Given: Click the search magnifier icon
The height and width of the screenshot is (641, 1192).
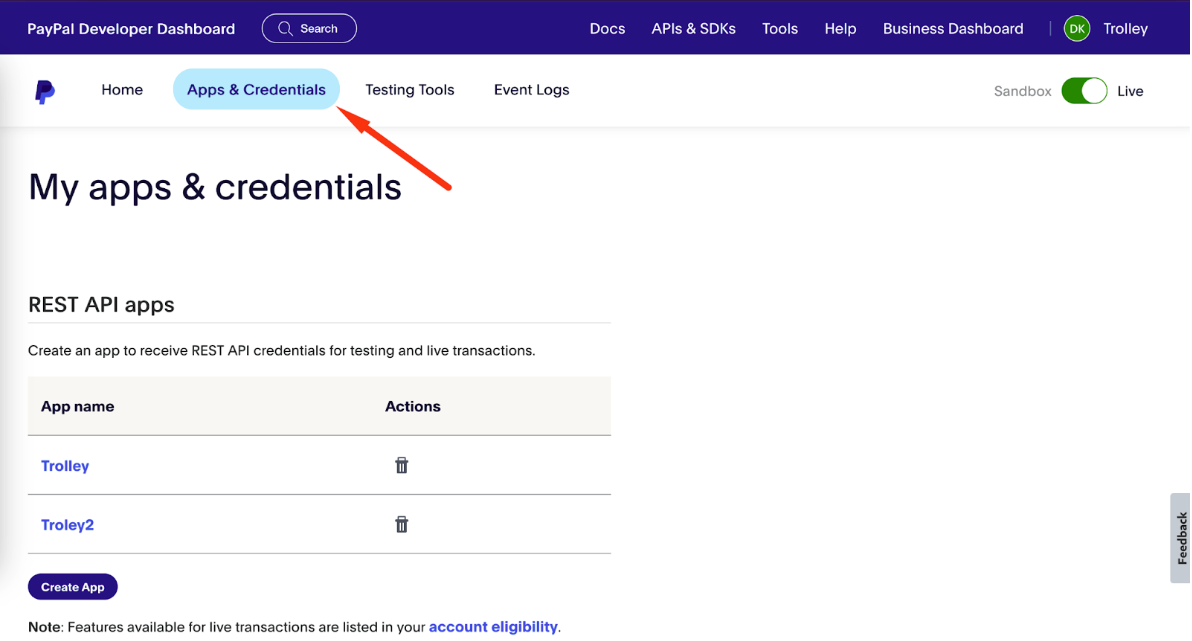Looking at the screenshot, I should [285, 28].
